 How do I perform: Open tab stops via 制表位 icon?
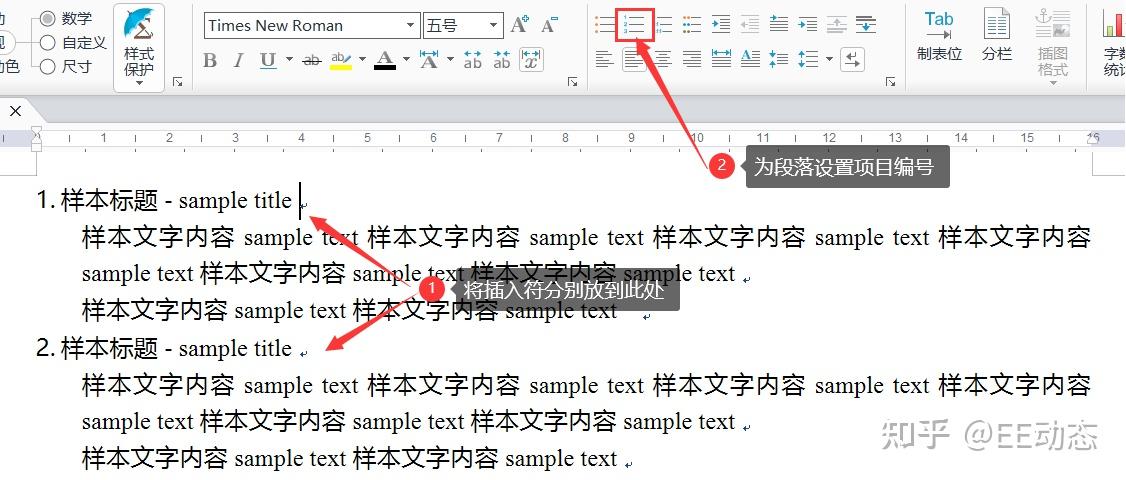click(x=939, y=36)
